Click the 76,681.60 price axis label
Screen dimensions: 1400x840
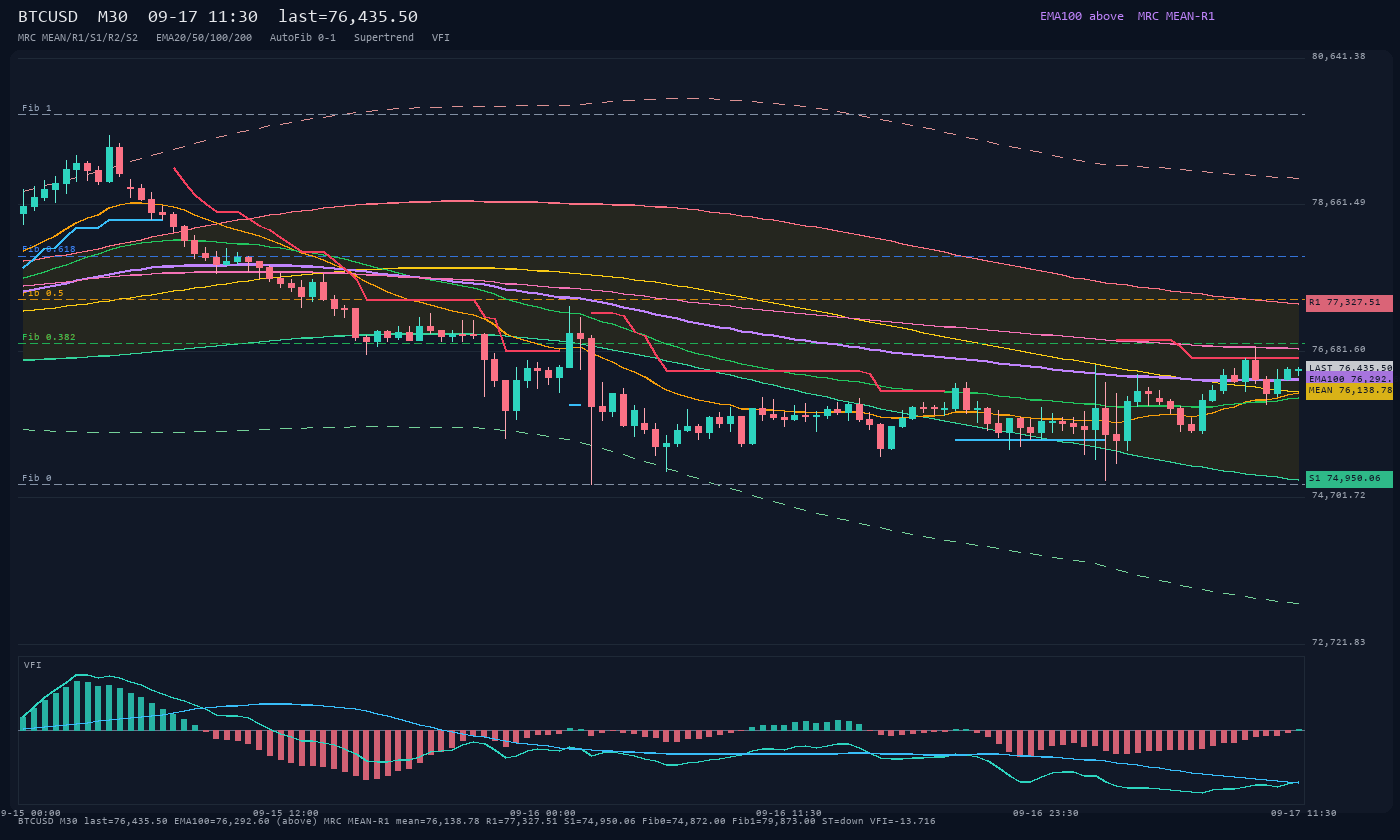coord(1338,349)
